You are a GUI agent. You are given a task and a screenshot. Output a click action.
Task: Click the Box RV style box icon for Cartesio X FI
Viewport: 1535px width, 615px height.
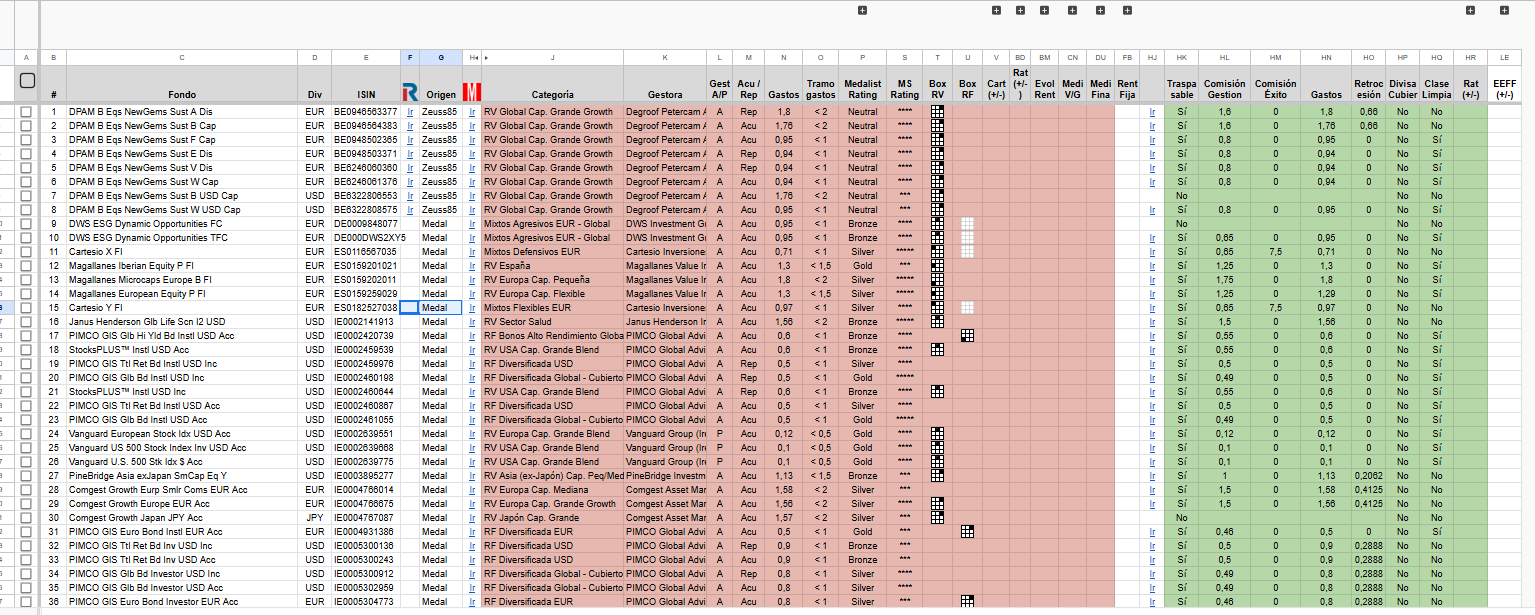click(x=937, y=252)
